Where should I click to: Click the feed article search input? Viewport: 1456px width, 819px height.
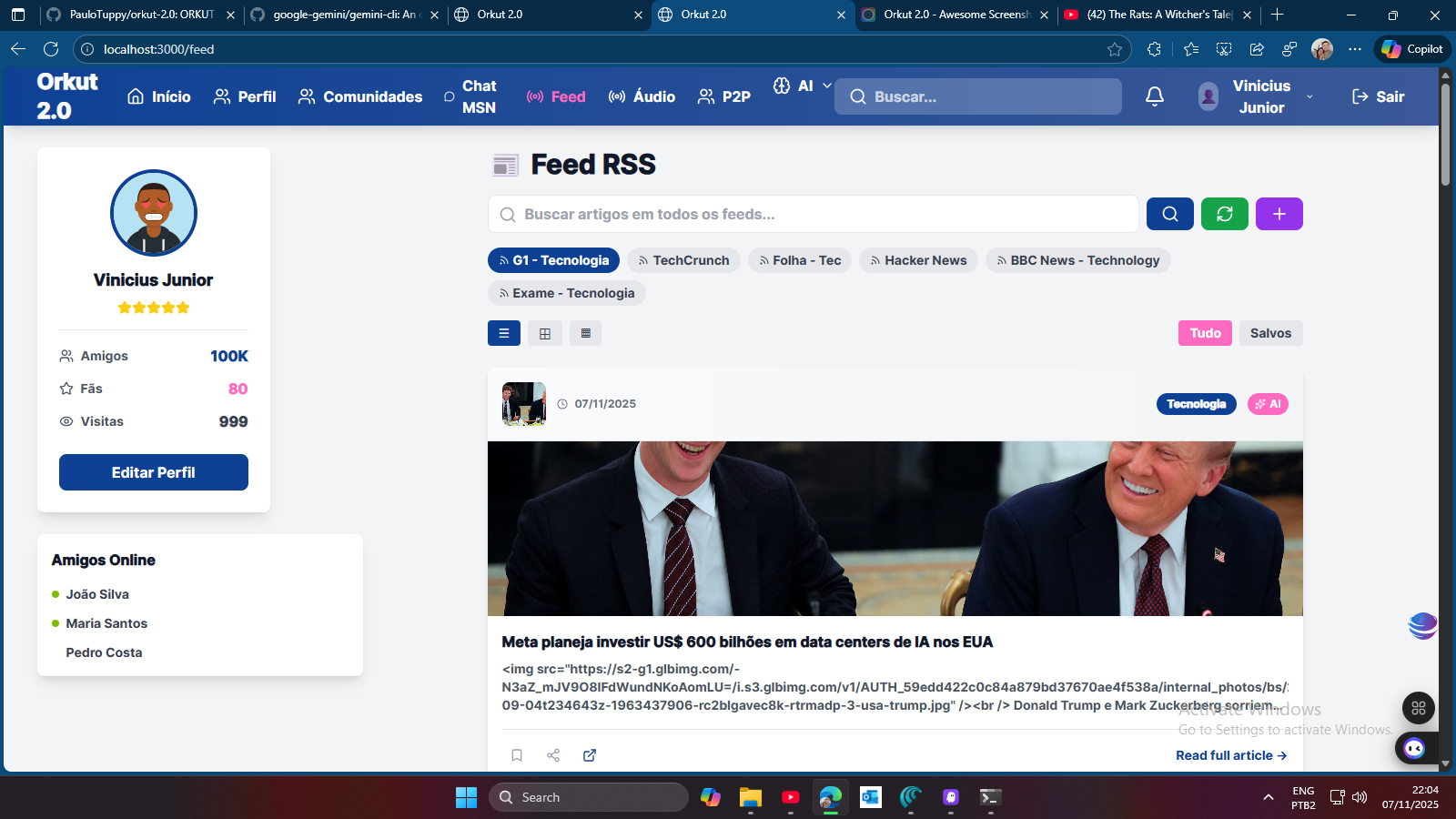814,214
